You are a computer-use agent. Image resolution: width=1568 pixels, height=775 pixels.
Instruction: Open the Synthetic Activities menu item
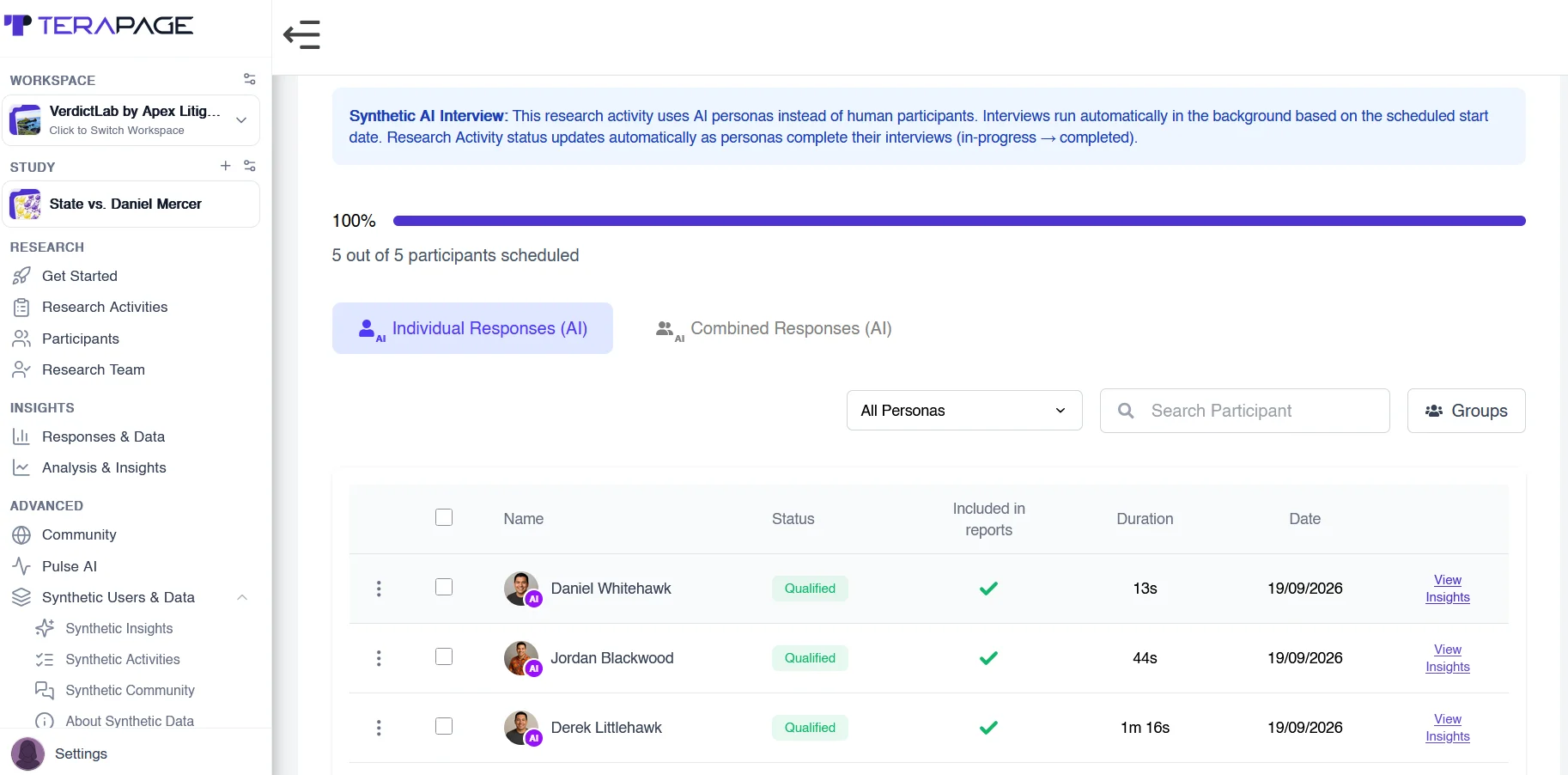click(x=123, y=659)
